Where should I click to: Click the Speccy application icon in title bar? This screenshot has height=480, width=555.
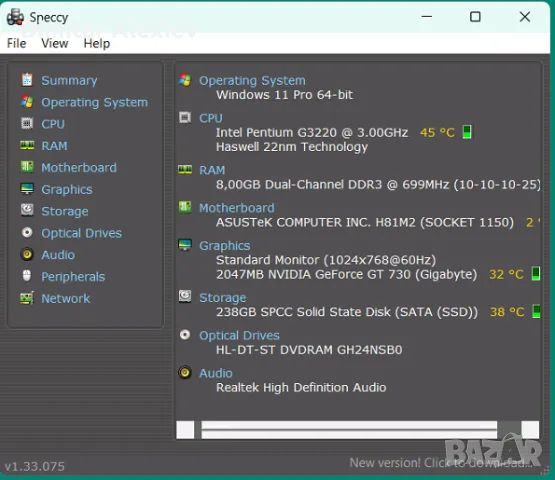coord(15,17)
